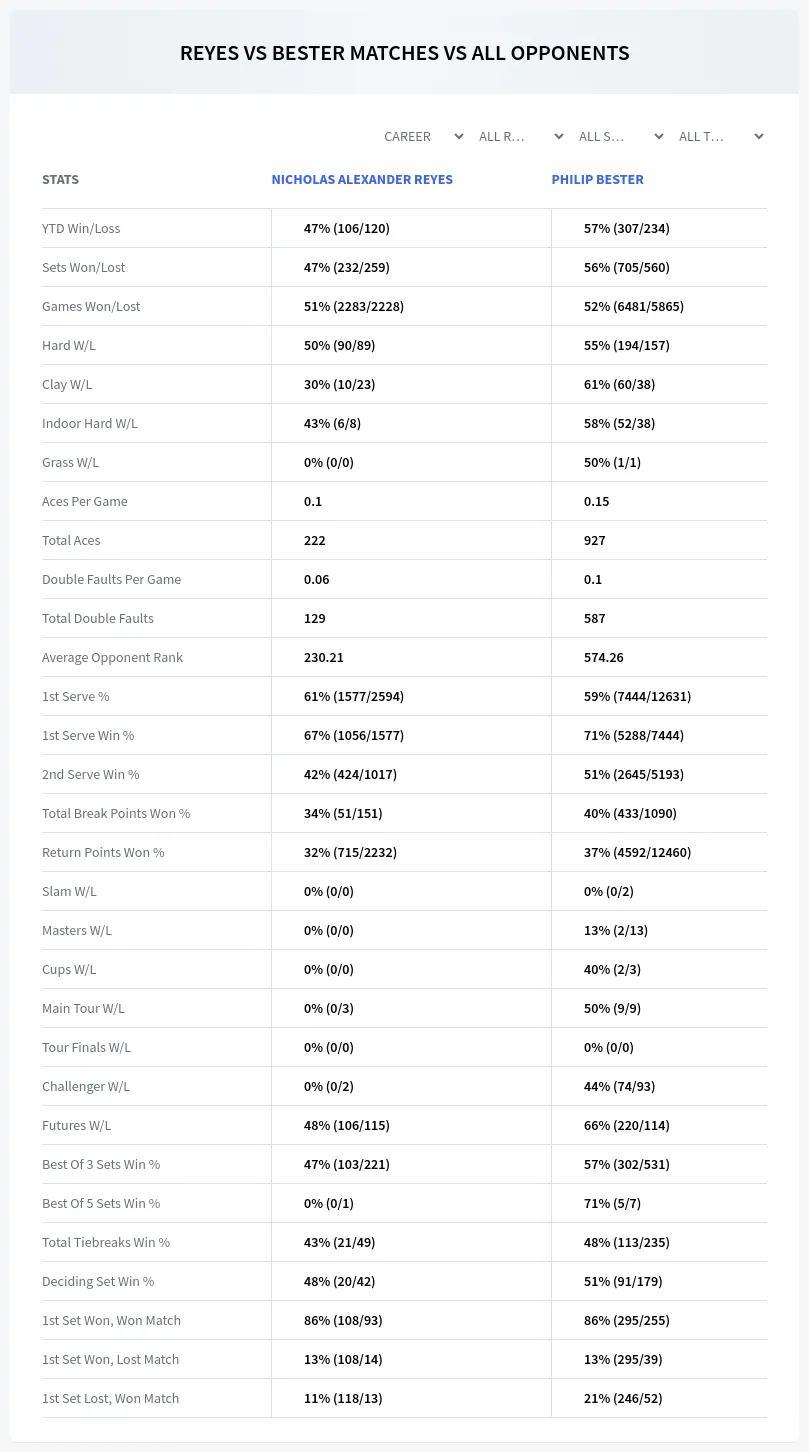Expand the ALL R... rounds dropdown

520,136
